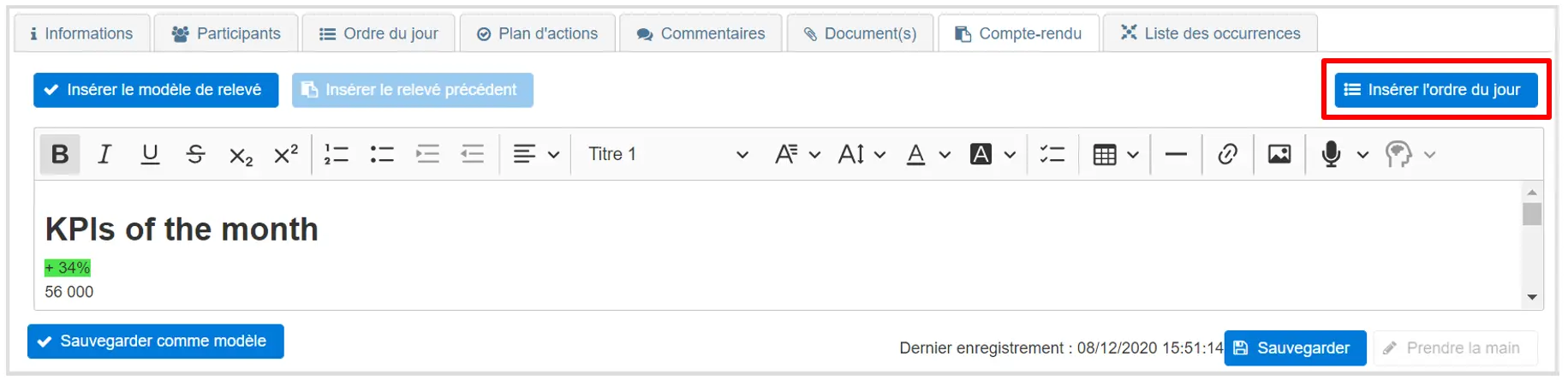Insert a numbered list
1568x386 pixels.
tap(337, 154)
